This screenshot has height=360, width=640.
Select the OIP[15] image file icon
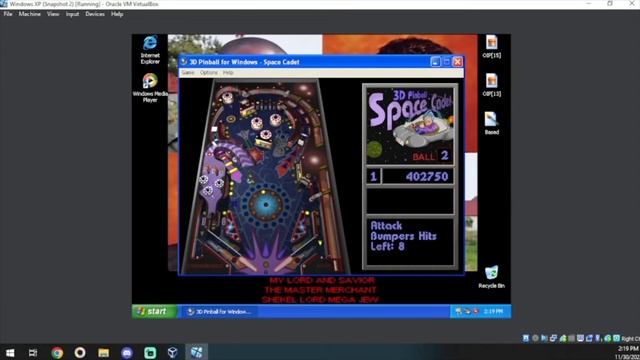point(491,47)
